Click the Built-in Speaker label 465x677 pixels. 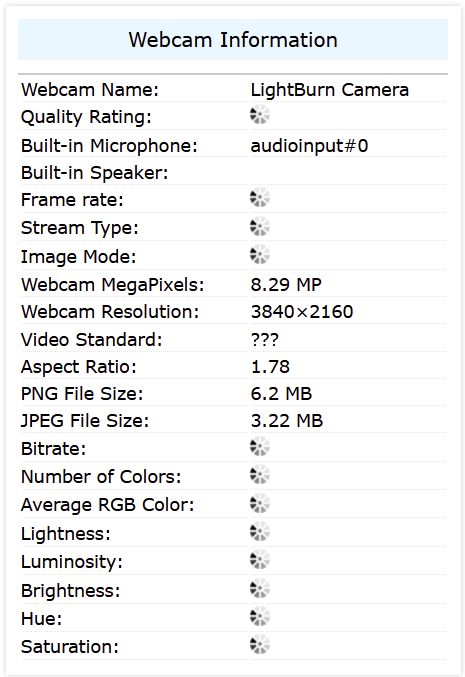coord(95,173)
